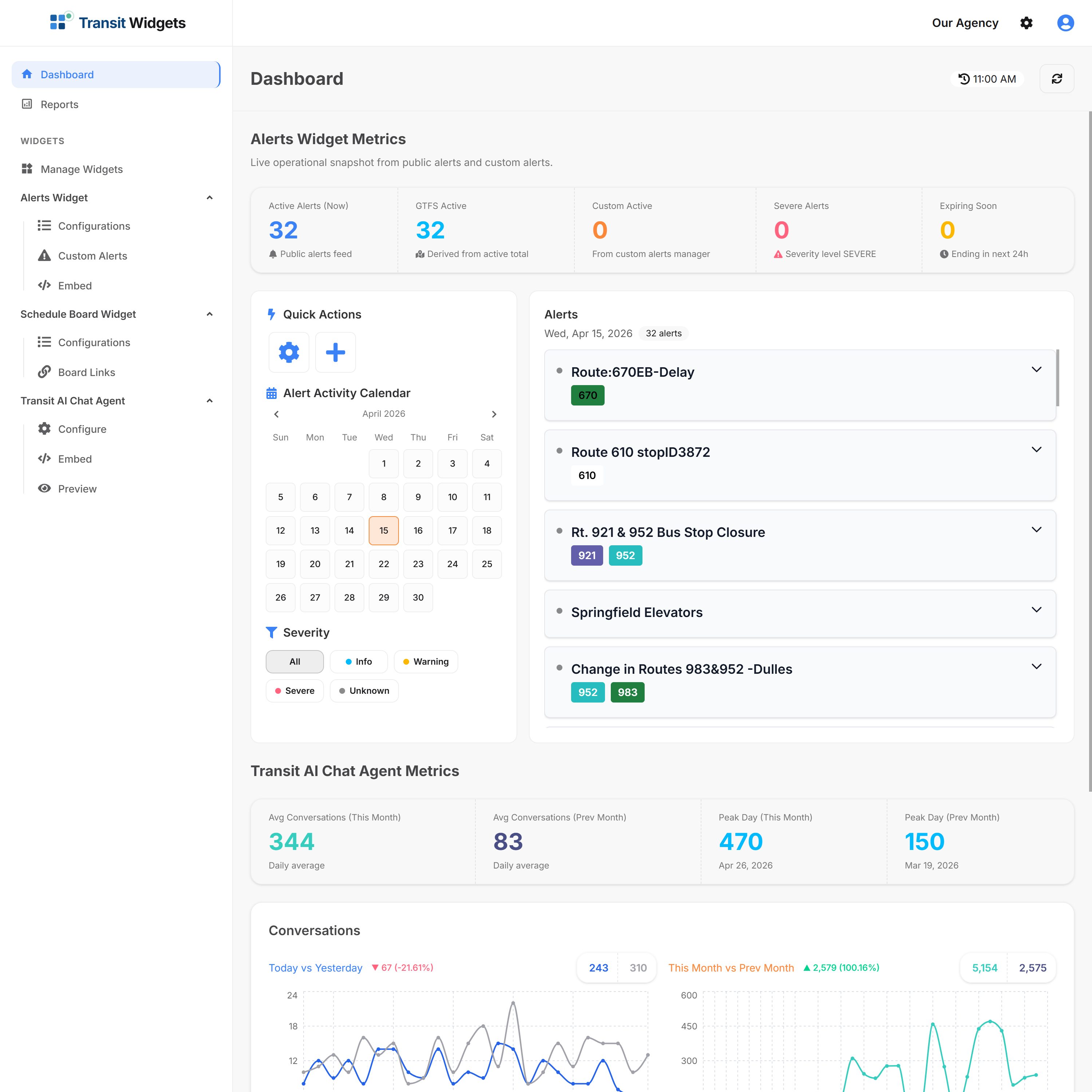The image size is (1092, 1092).
Task: Click the alerts list scrollbar
Action: 1057,377
